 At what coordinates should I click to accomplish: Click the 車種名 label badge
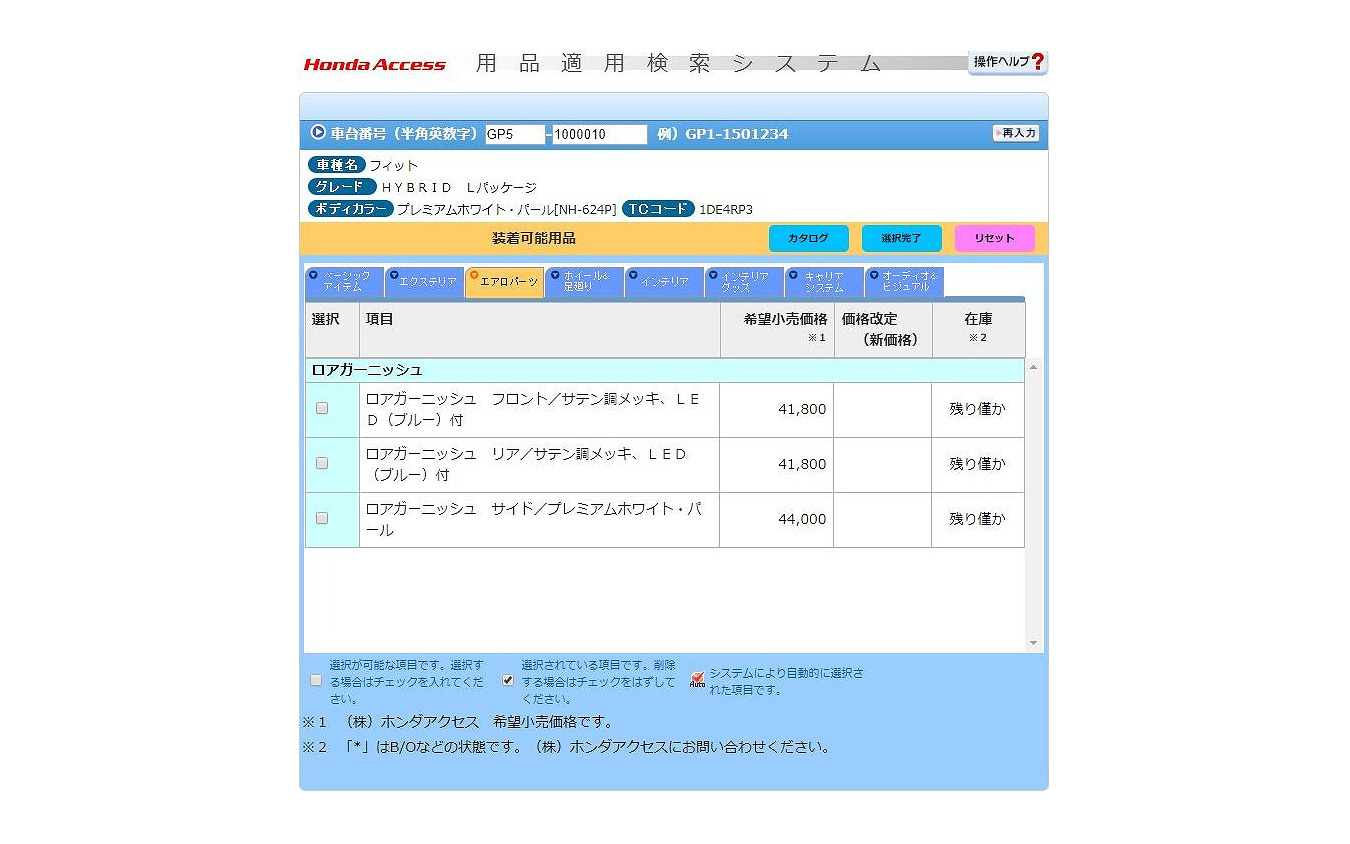[337, 165]
